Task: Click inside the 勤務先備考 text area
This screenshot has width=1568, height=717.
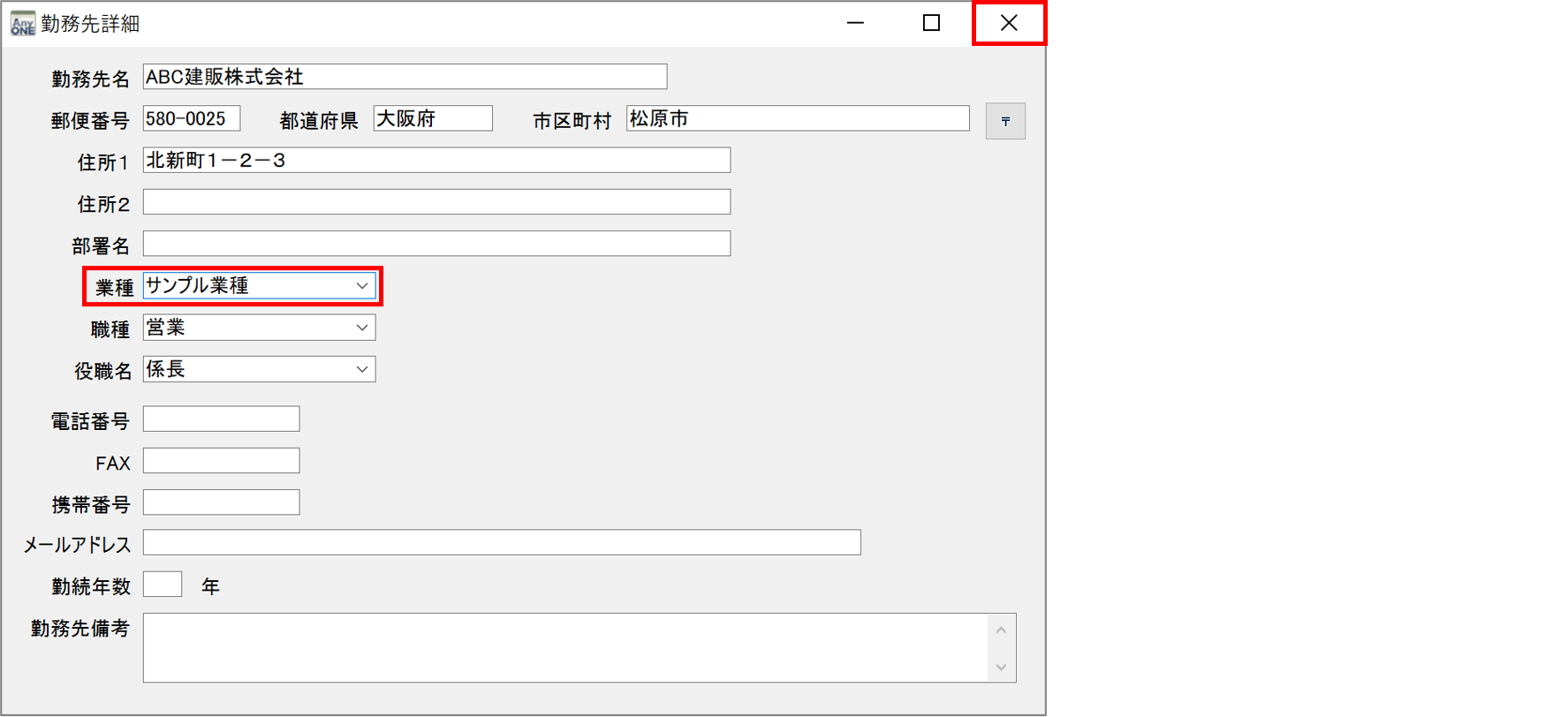Action: pyautogui.click(x=565, y=647)
